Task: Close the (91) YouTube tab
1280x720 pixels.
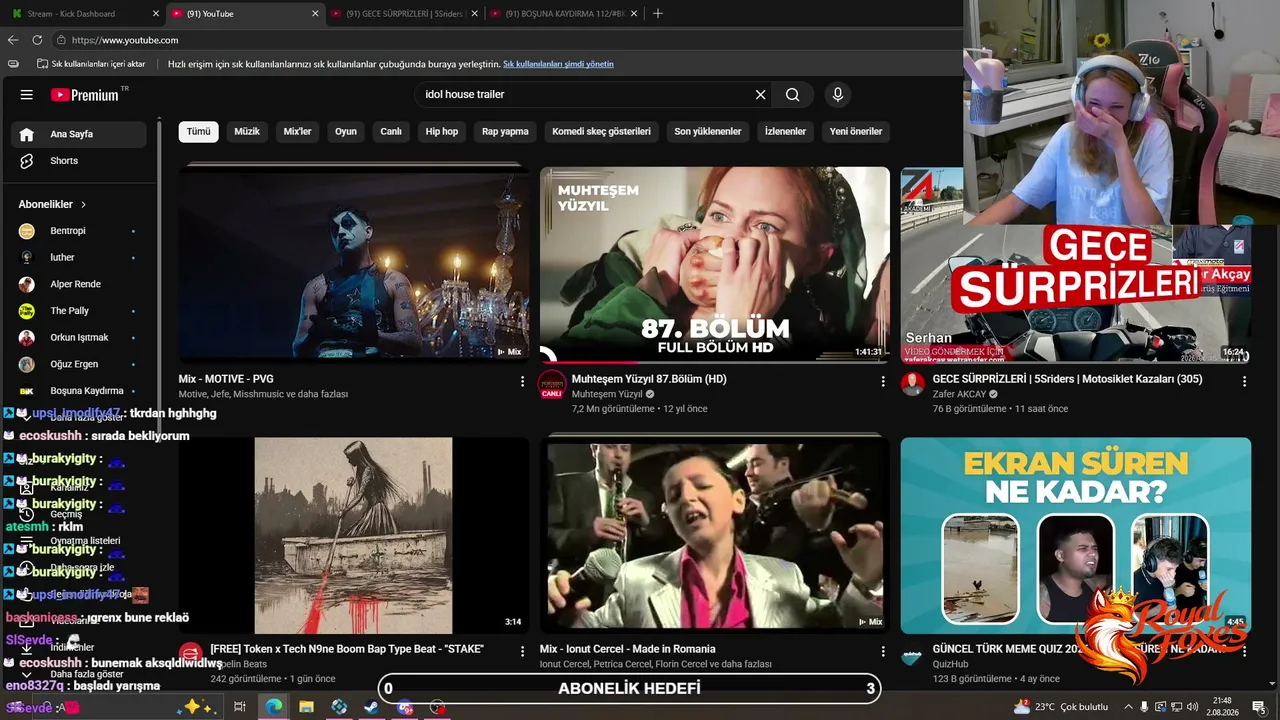Action: coord(316,14)
